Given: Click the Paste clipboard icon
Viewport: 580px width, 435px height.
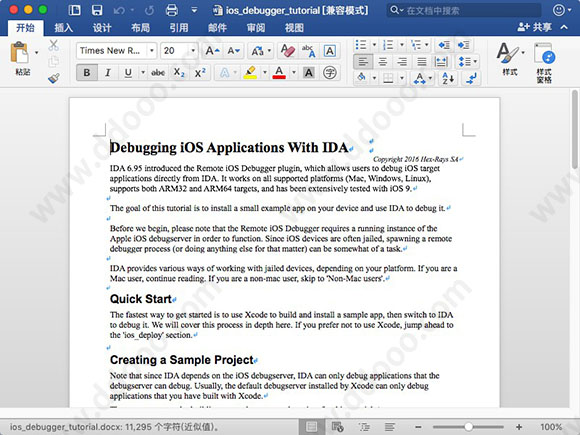Looking at the screenshot, I should pyautogui.click(x=20, y=53).
